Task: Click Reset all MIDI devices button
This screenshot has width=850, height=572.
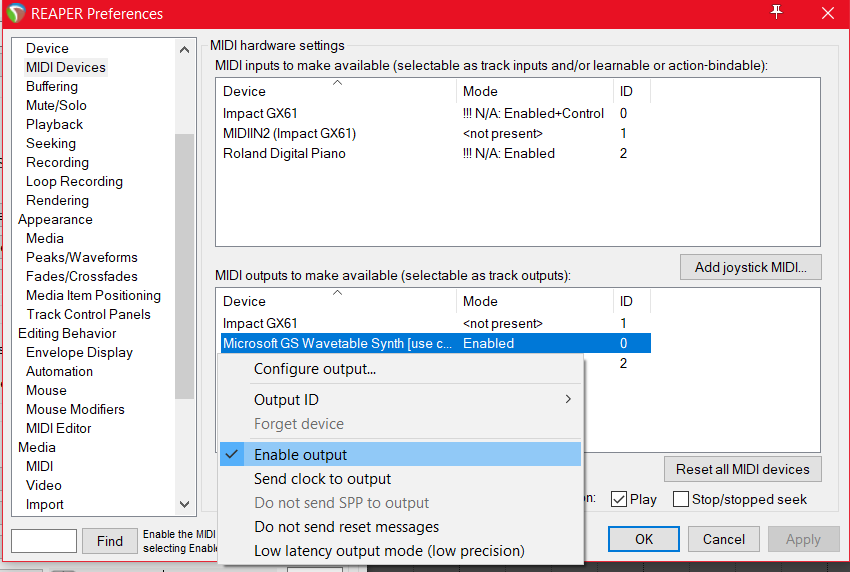Action: 743,469
